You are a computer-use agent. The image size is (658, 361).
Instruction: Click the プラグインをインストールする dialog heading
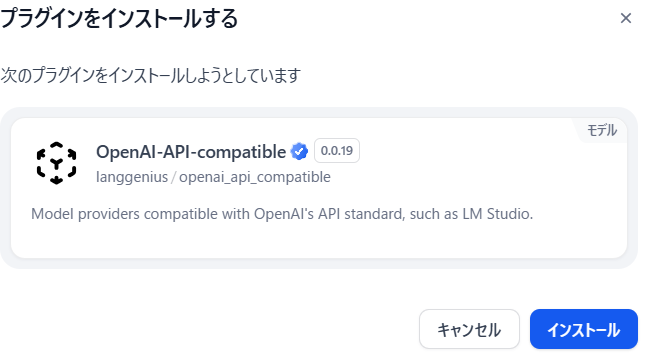coord(119,18)
